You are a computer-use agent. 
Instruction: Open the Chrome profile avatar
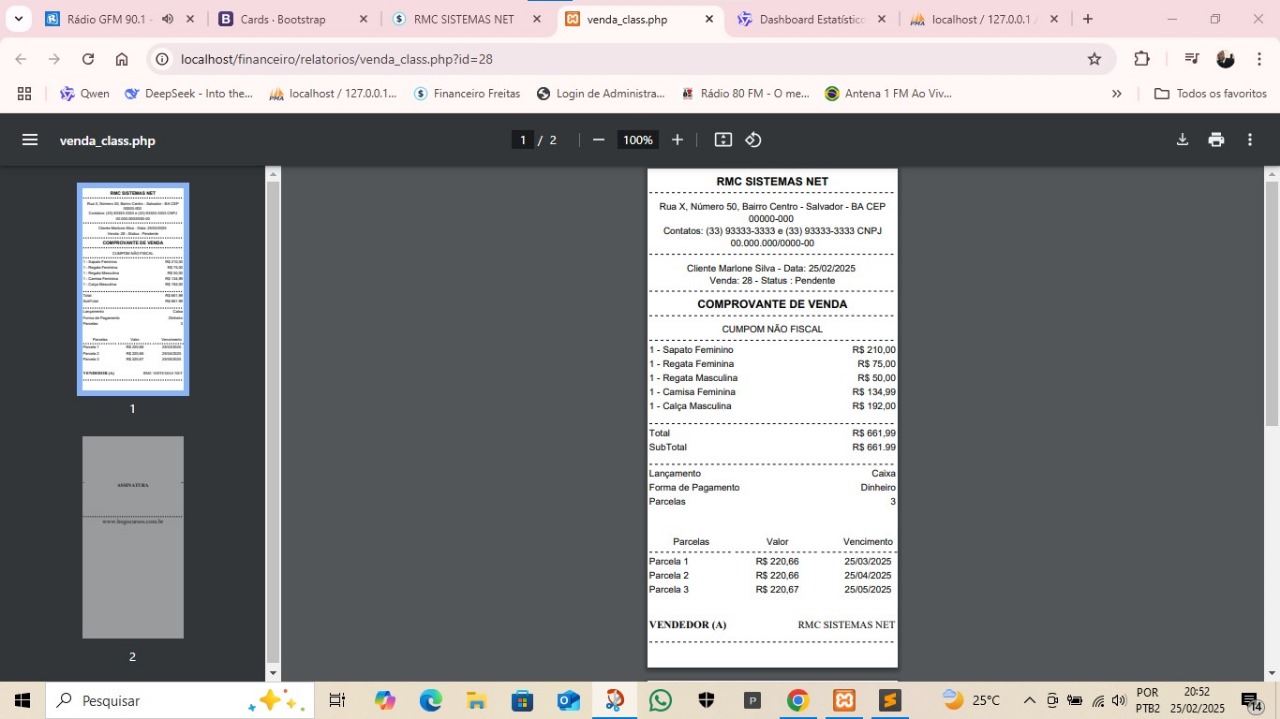1225,59
